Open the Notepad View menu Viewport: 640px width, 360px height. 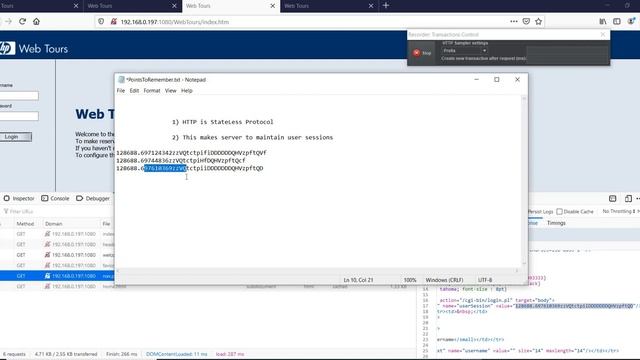click(171, 91)
